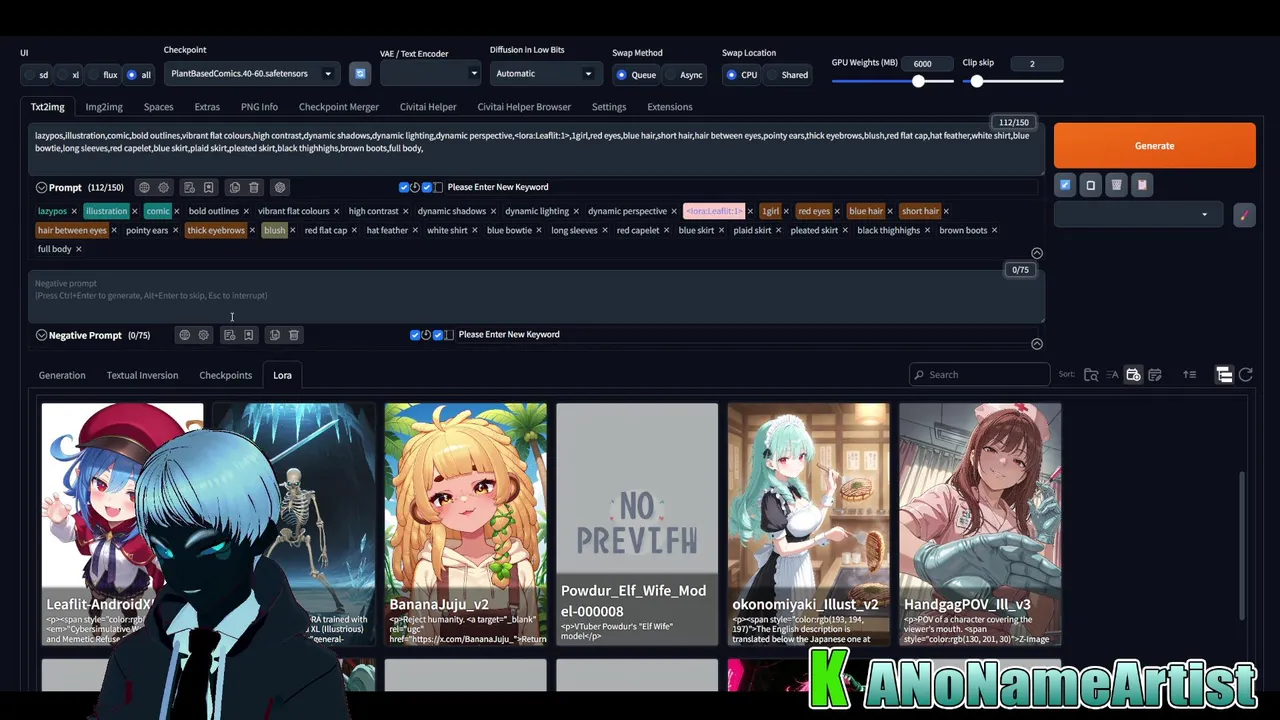
Task: Click the Prompt bookmark favorites icon
Action: pyautogui.click(x=208, y=187)
